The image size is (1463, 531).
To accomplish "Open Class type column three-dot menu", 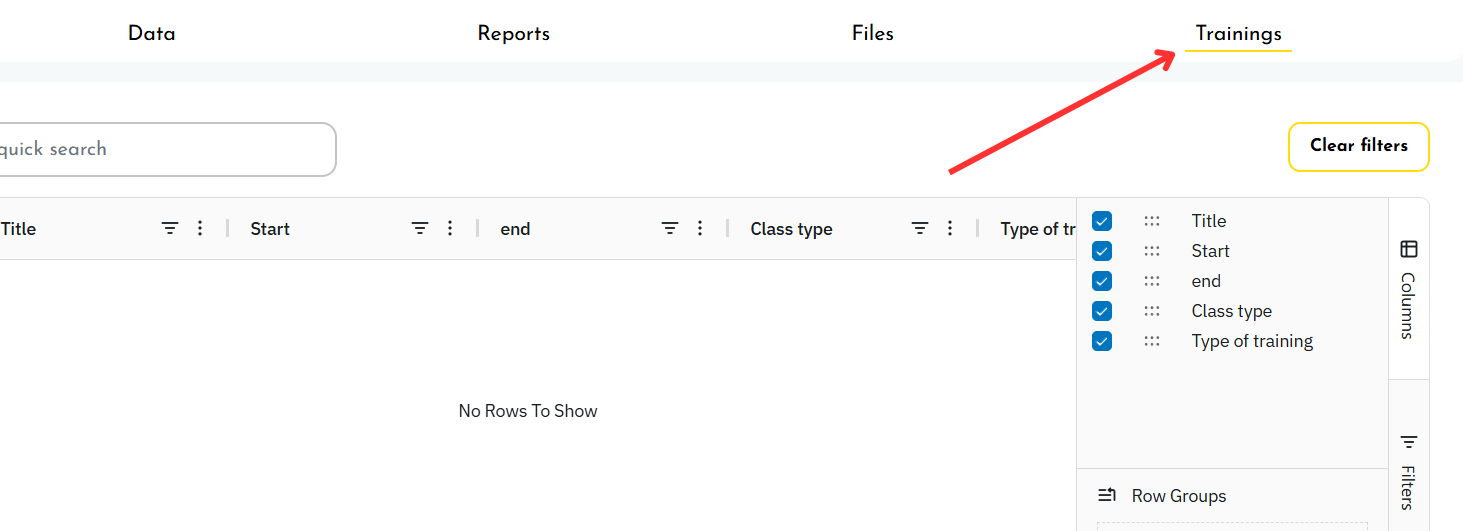I will click(950, 229).
